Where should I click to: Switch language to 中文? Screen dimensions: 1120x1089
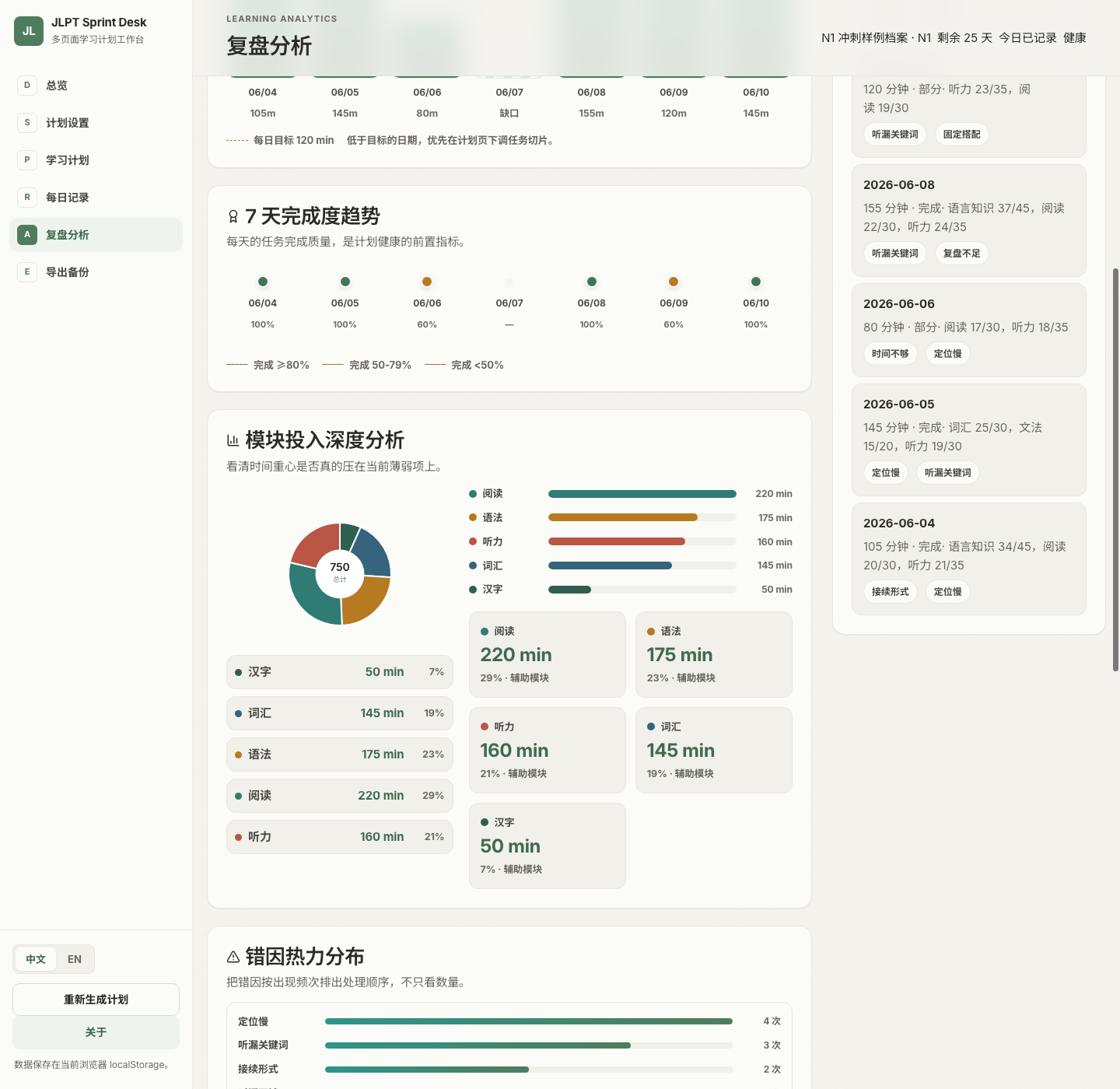click(36, 959)
